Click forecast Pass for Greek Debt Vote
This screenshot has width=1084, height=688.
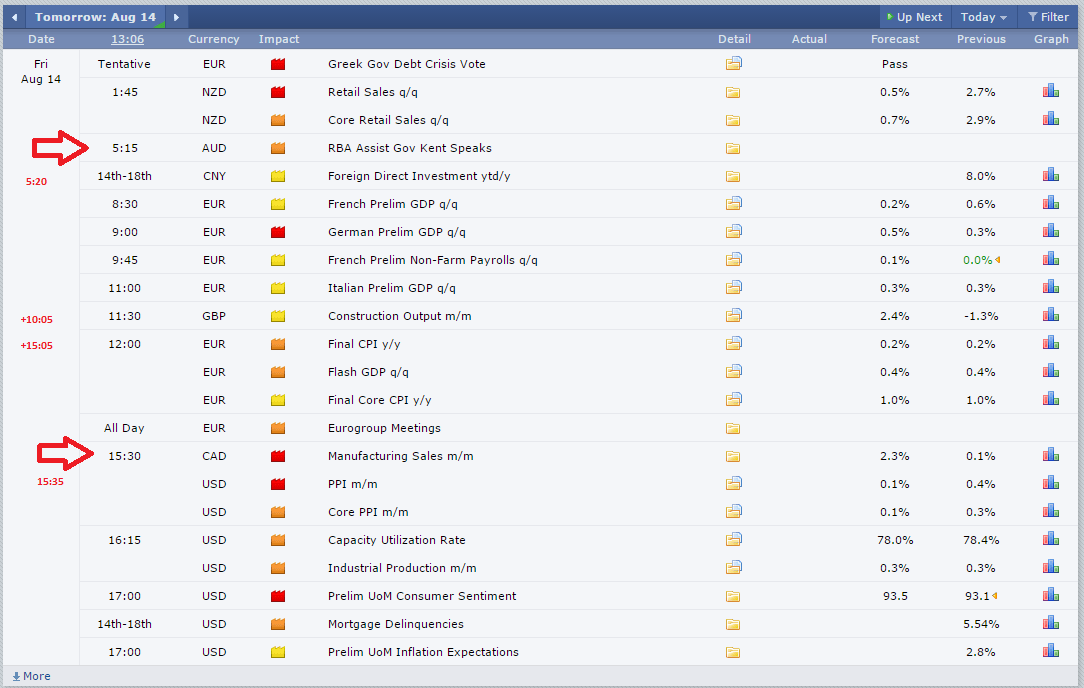pos(895,64)
